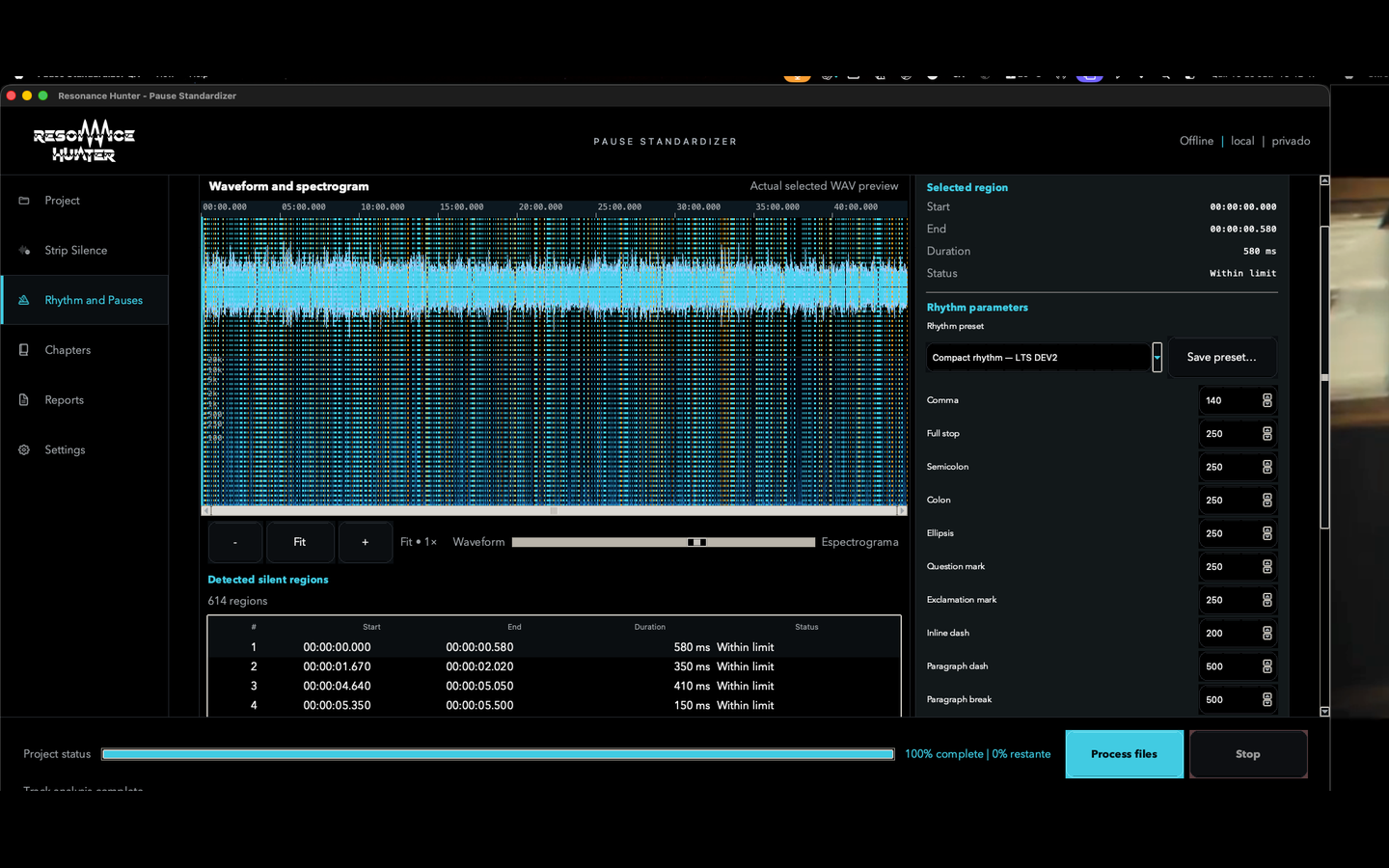Click the Paragraph dash field showing 500
This screenshot has height=868, width=1389.
click(1238, 666)
